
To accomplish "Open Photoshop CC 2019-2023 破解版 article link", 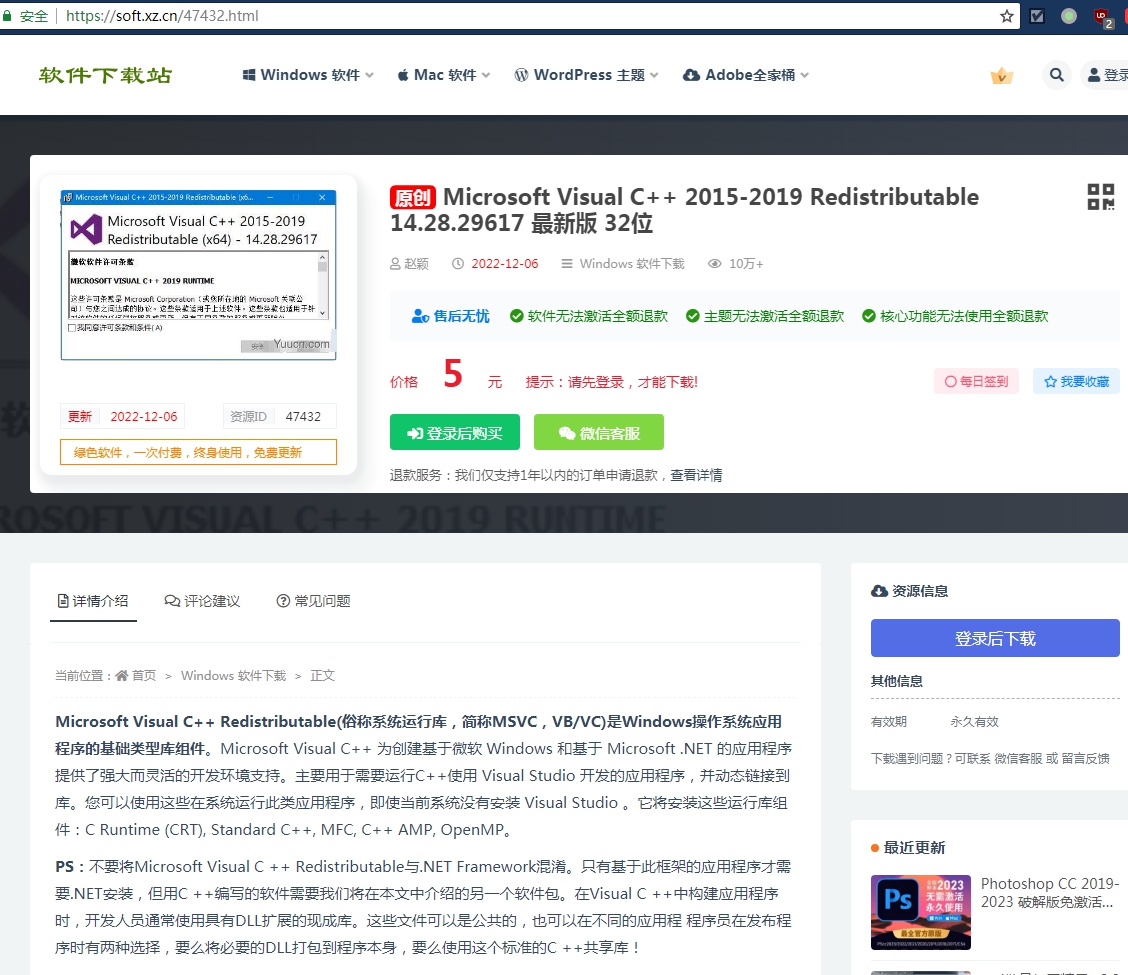I will click(x=1050, y=893).
